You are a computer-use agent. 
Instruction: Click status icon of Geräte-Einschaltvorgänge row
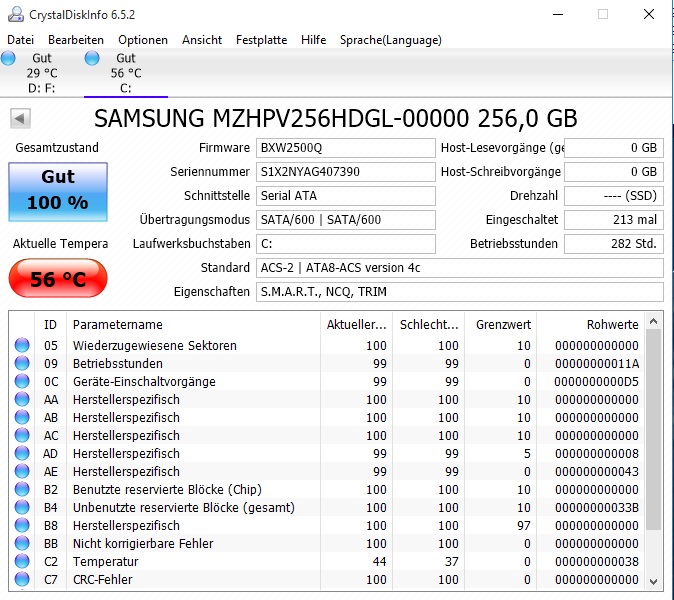[x=22, y=381]
